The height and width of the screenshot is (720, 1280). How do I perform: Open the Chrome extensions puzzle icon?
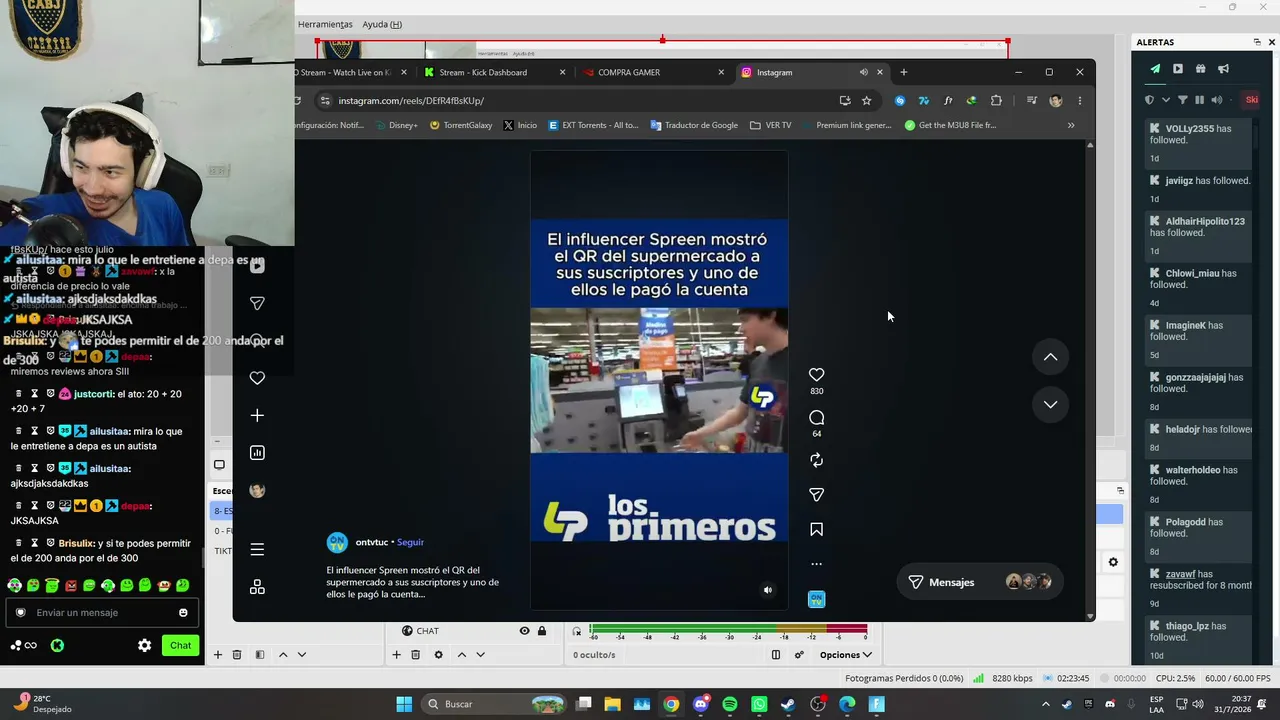tap(996, 100)
